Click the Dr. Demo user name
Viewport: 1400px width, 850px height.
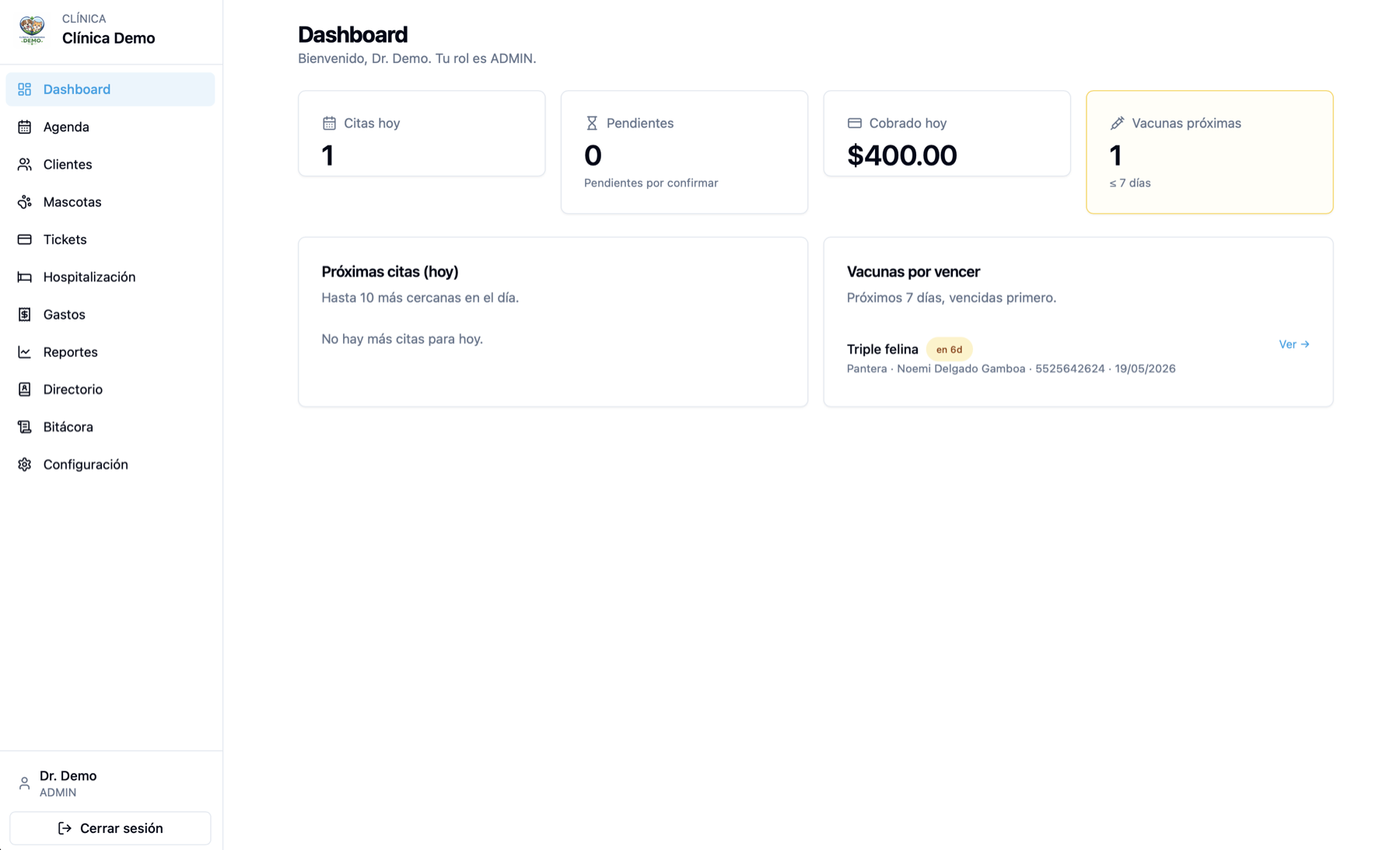[x=68, y=776]
